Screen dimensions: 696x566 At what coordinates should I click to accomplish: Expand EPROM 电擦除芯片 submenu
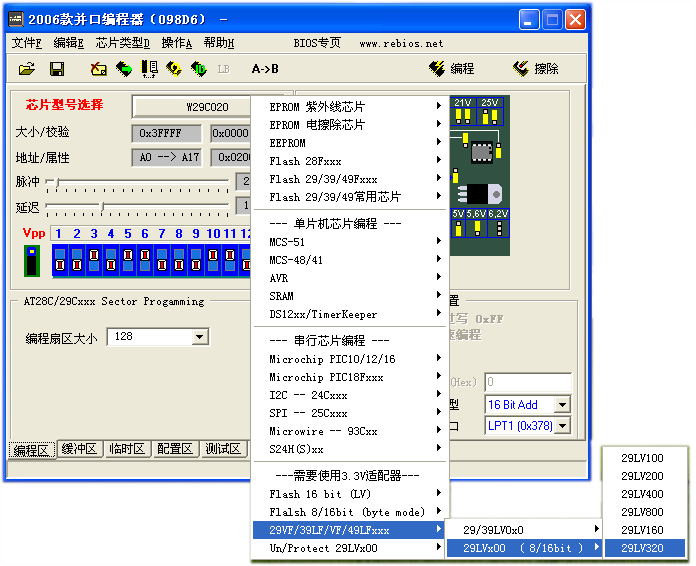(x=351, y=125)
